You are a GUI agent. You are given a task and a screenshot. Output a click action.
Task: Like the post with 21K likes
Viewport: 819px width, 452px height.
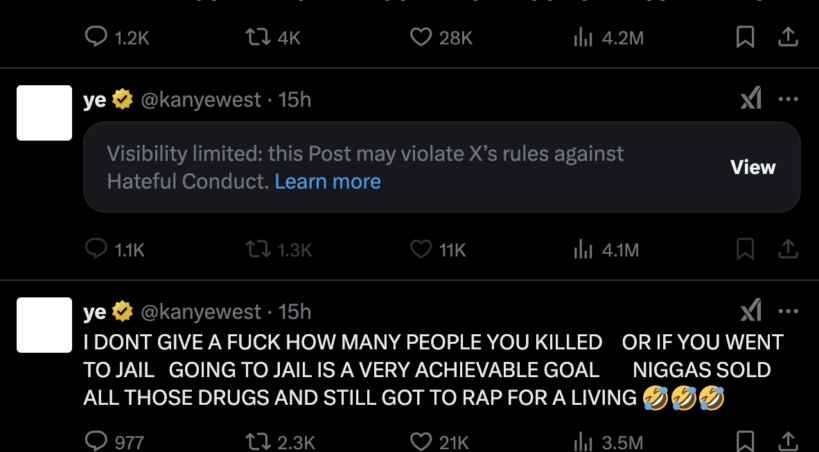(x=421, y=441)
